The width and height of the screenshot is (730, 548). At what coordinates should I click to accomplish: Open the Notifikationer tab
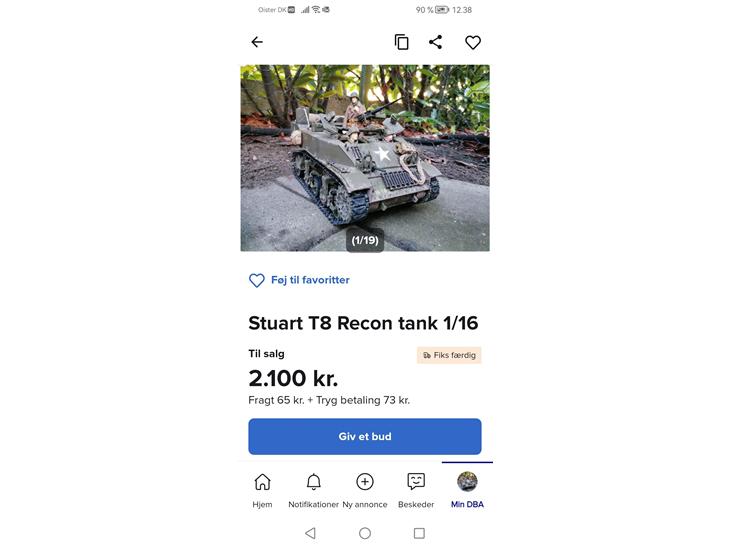point(313,490)
